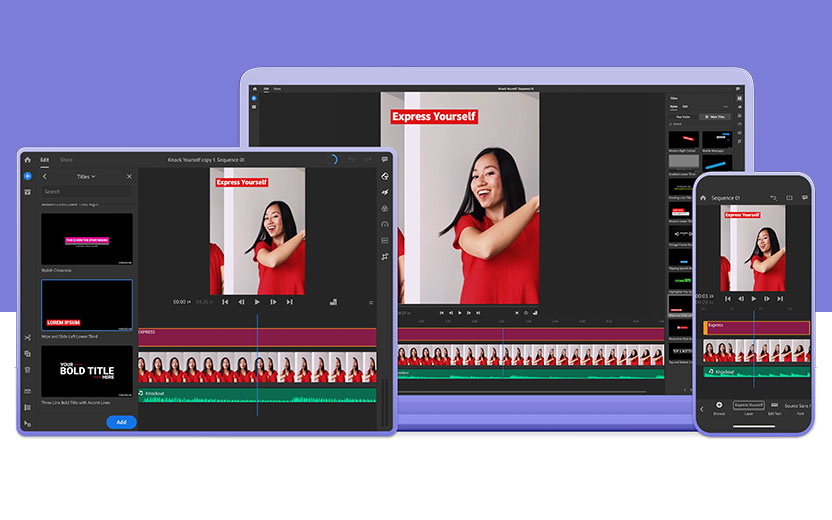
Task: Select the 'Your Bold Title Here' template thumbnail
Action: (x=86, y=372)
